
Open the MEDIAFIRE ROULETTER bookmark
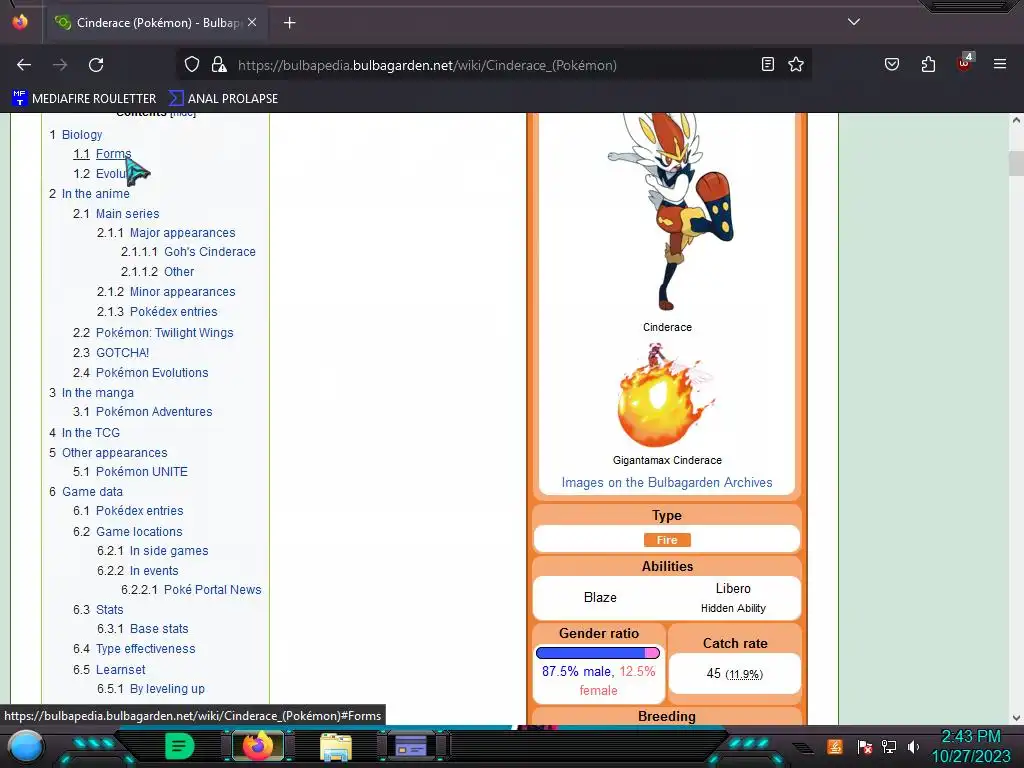pyautogui.click(x=84, y=99)
